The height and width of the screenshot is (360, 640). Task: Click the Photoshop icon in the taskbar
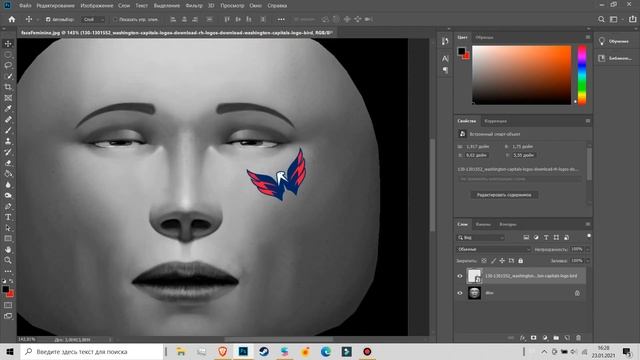pyautogui.click(x=243, y=351)
